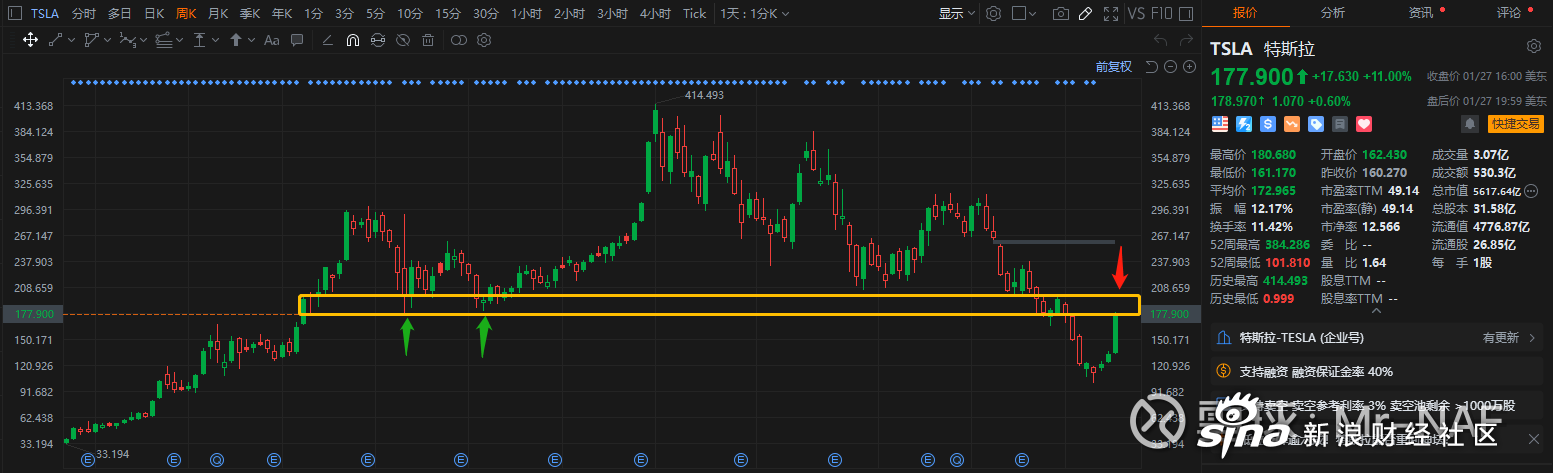
Task: Select the wave pattern drawing tool
Action: [127, 40]
